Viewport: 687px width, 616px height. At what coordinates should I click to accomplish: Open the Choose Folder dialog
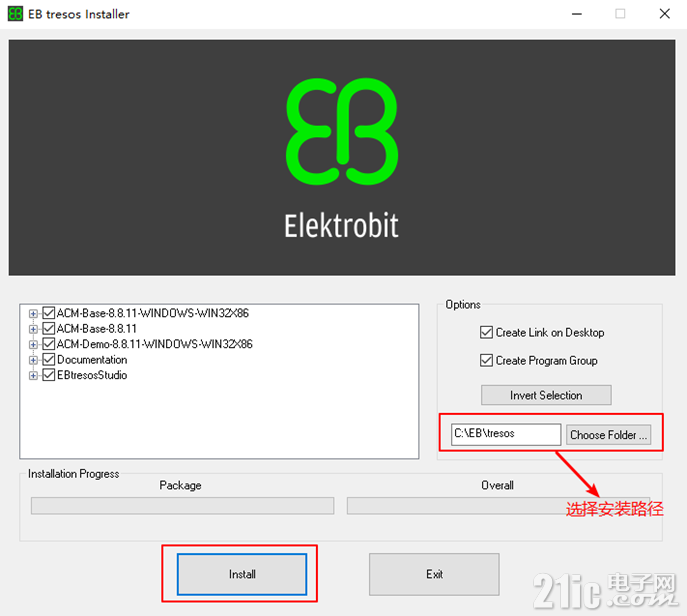pos(608,435)
